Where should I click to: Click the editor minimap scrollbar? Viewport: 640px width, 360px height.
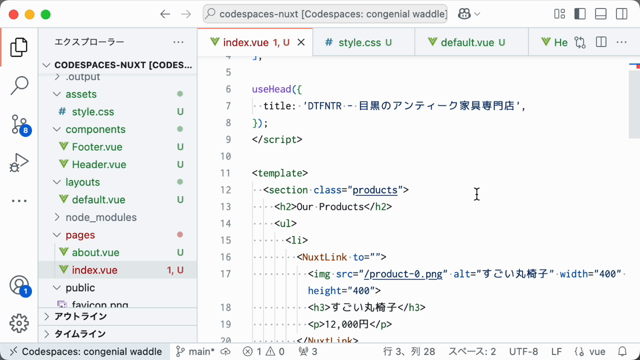(x=634, y=100)
